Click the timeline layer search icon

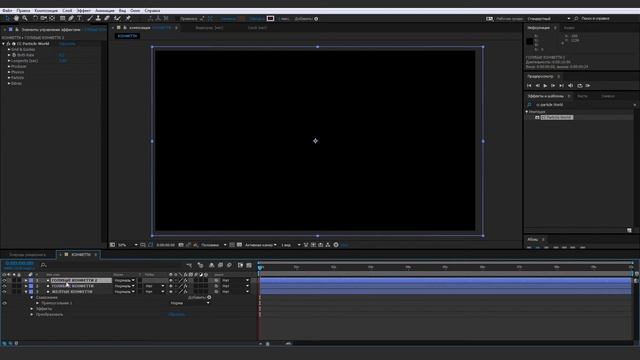[x=44, y=265]
